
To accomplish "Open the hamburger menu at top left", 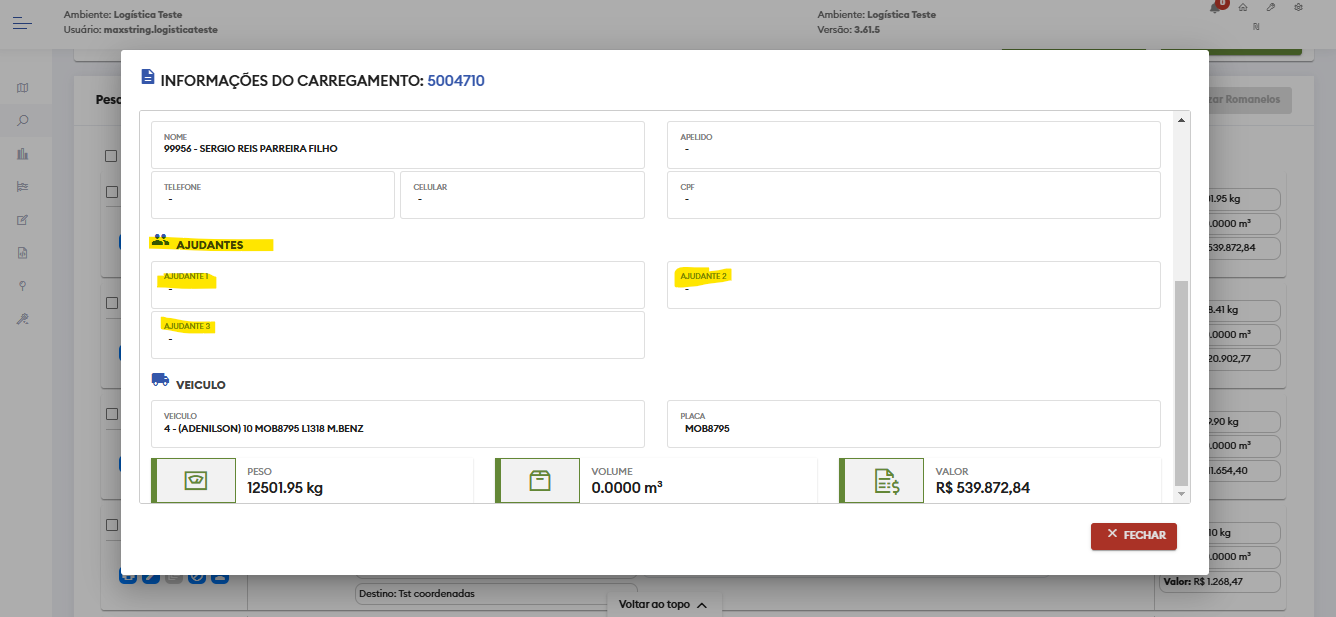I will pyautogui.click(x=23, y=22).
